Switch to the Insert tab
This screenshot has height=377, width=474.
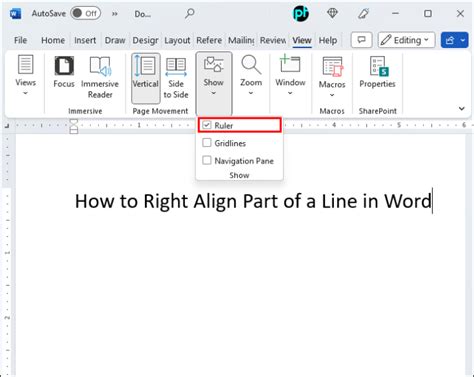tap(85, 40)
